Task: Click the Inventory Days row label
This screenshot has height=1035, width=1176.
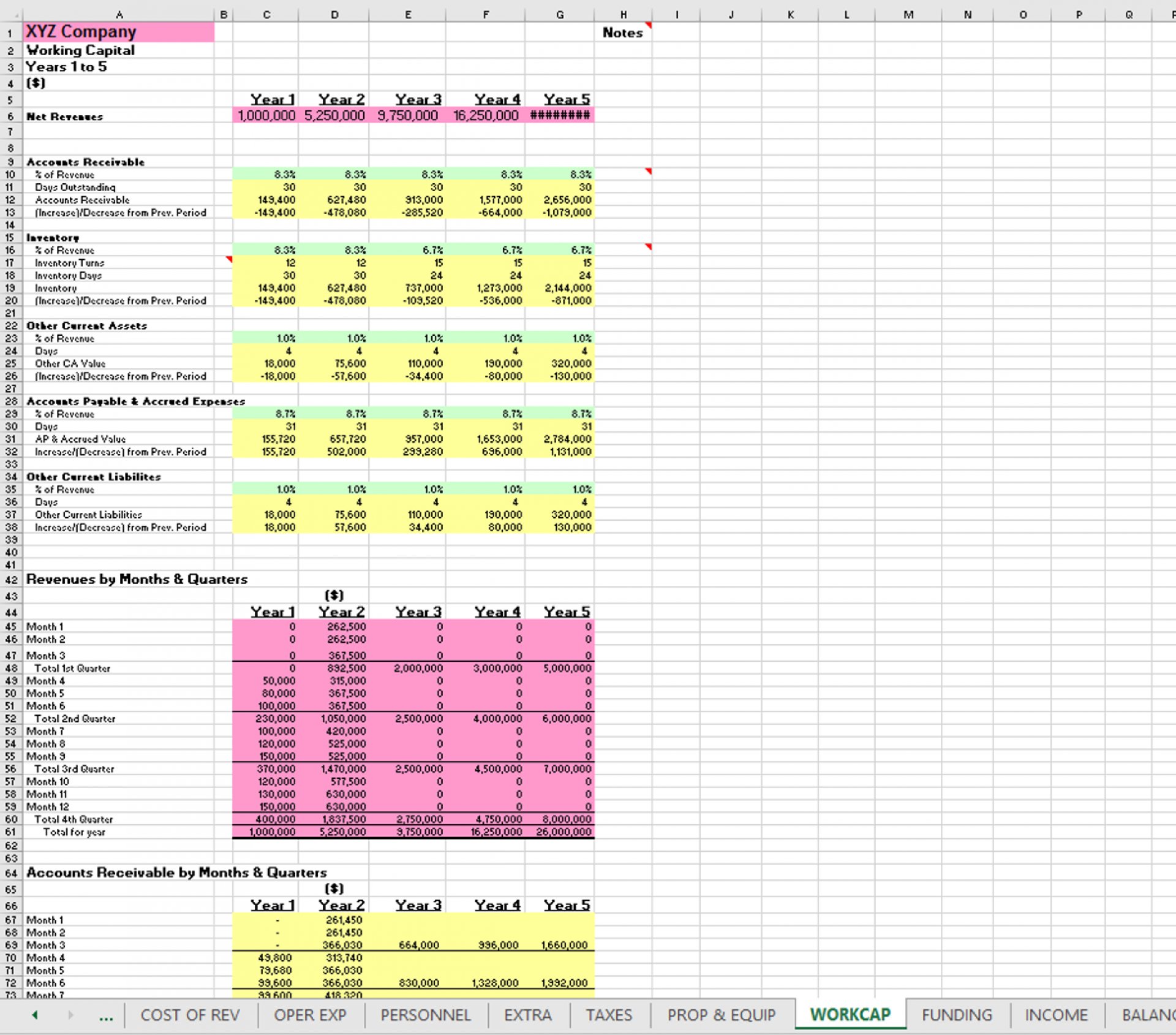Action: point(68,275)
